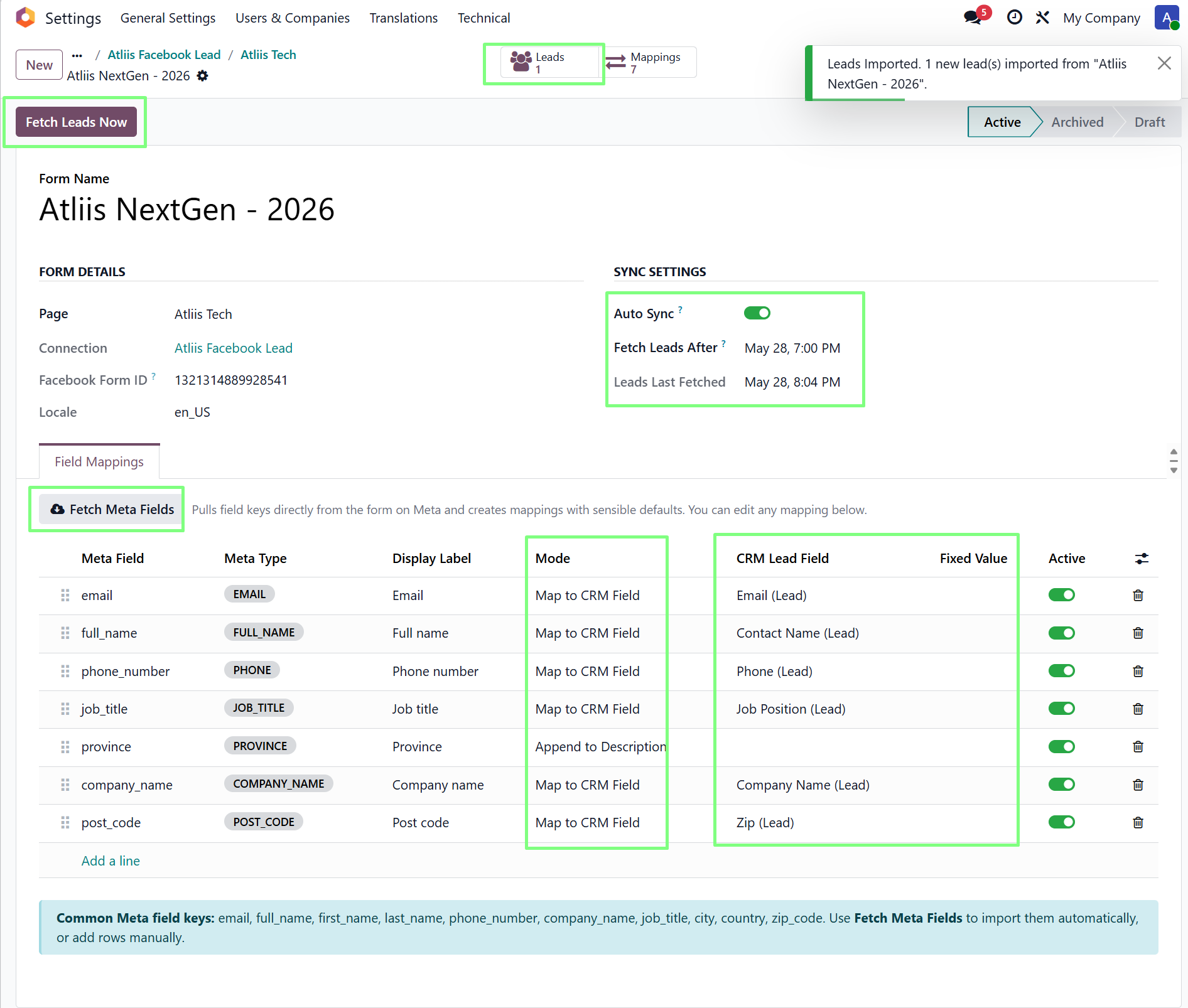Viewport: 1188px width, 1008px height.
Task: Open the activities clock icon
Action: 1014,18
